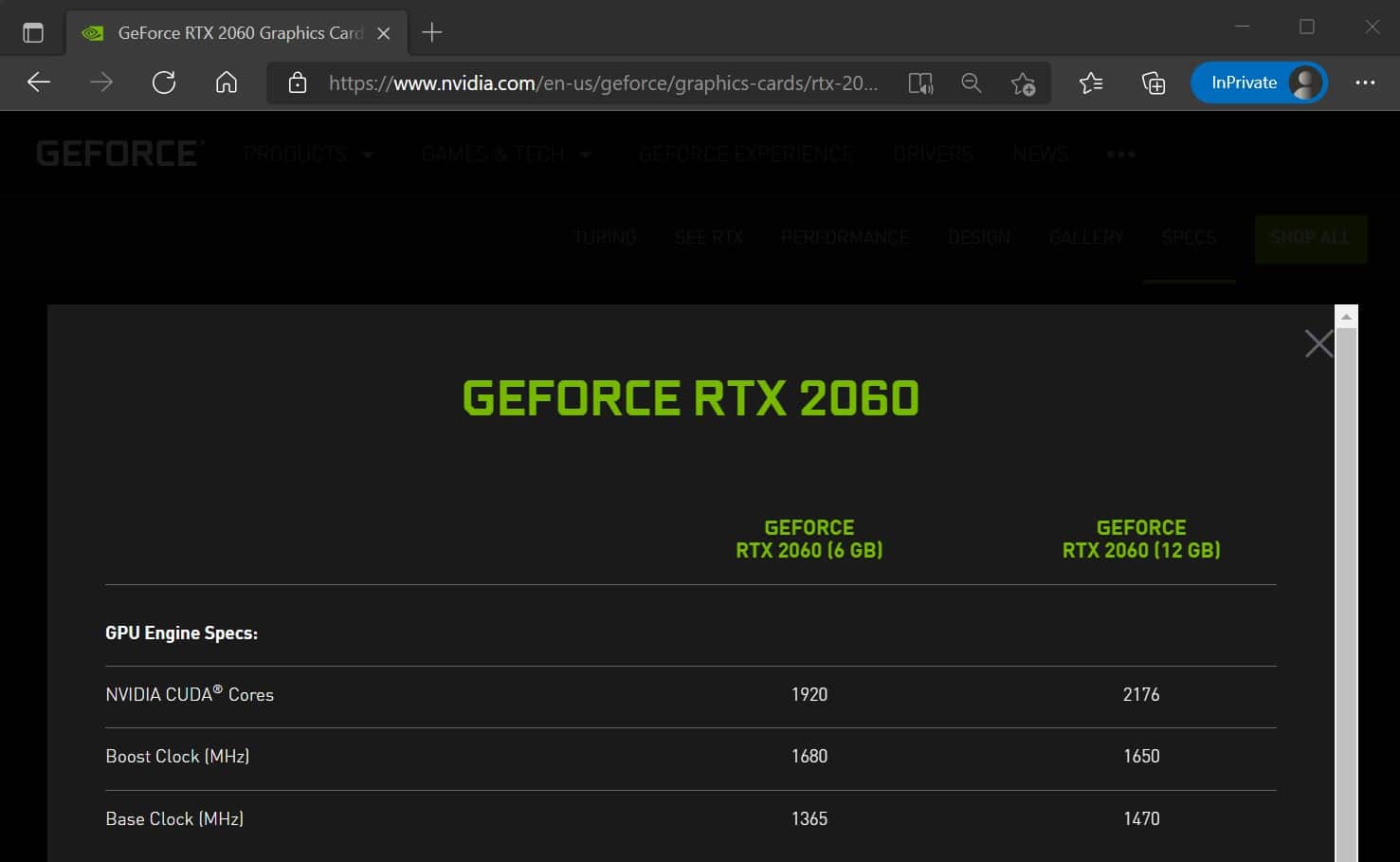
Task: Click the CUDA cores value 1920
Action: point(809,694)
